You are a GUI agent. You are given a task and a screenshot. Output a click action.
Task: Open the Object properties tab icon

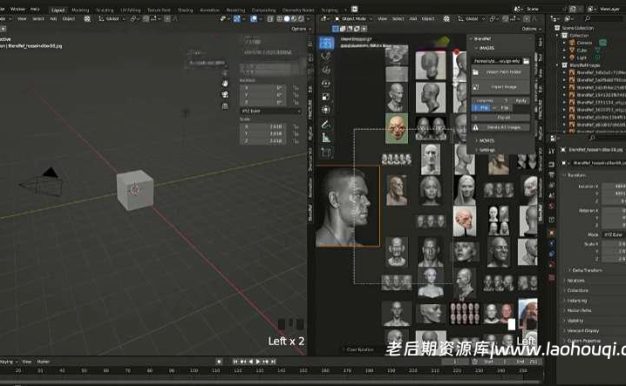point(551,233)
